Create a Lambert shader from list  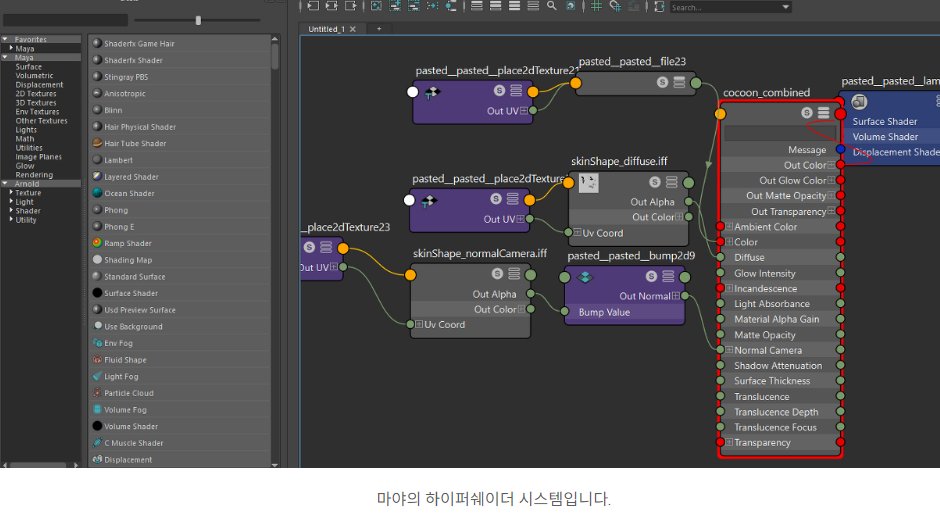(x=180, y=160)
